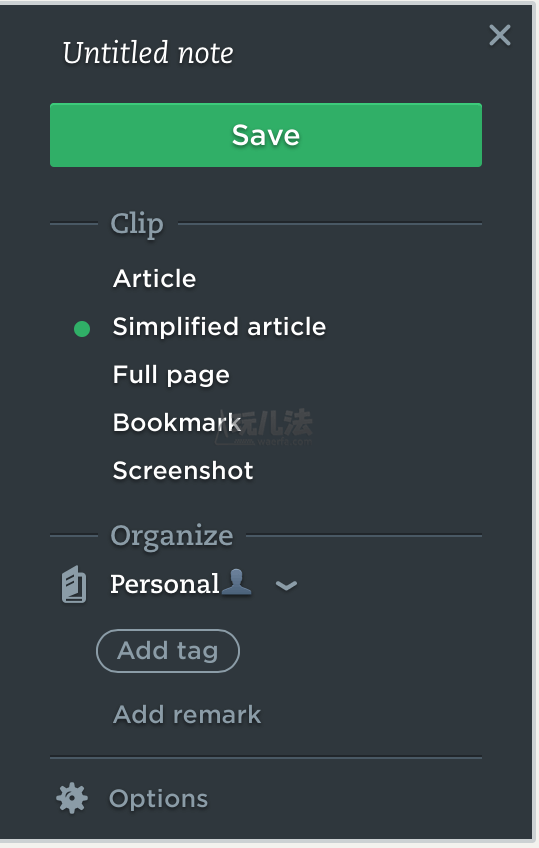
Task: Edit the Untitled note title
Action: (x=148, y=53)
